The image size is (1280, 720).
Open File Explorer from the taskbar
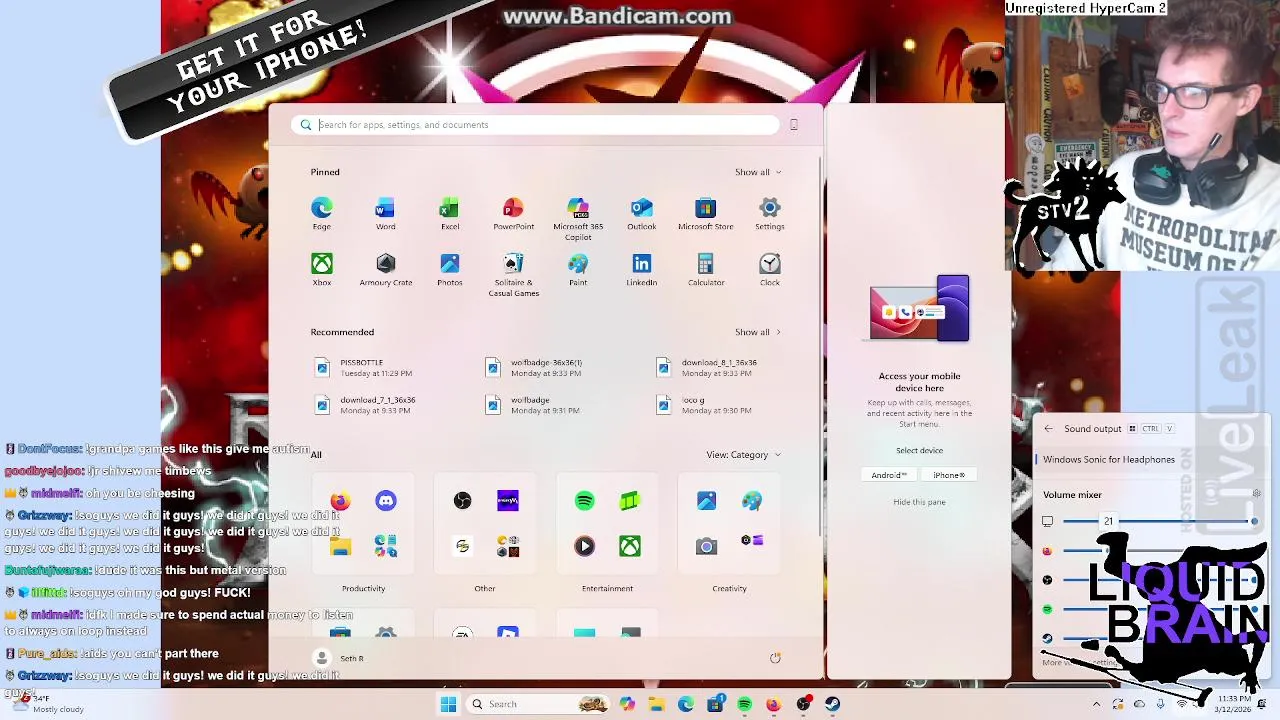point(656,704)
